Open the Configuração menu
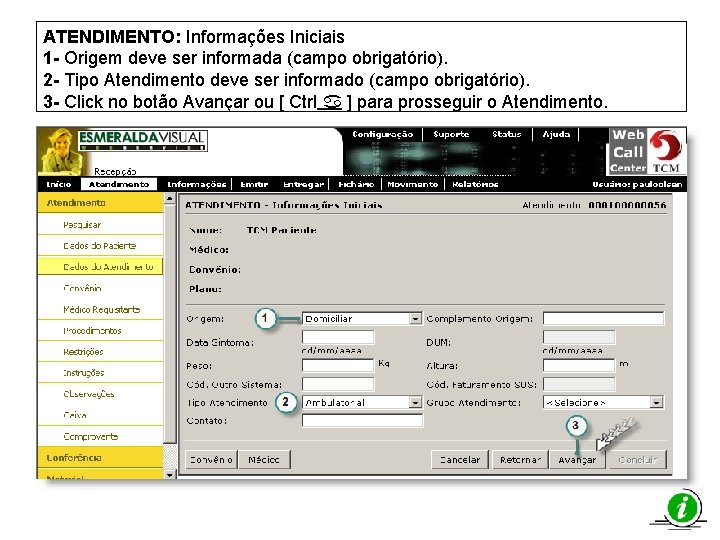The image size is (720, 540). coord(382,134)
